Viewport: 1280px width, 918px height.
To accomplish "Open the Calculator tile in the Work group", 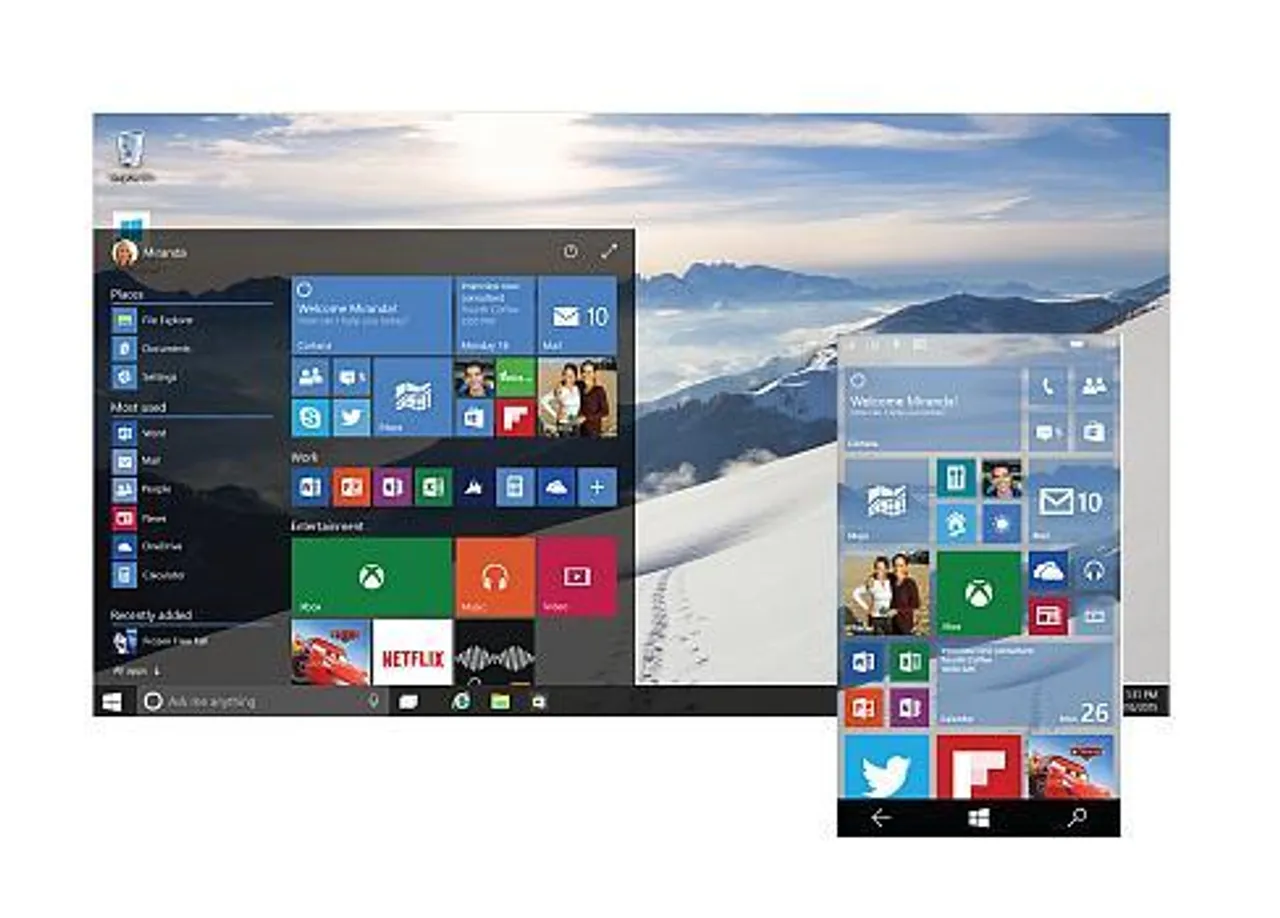I will [x=515, y=487].
